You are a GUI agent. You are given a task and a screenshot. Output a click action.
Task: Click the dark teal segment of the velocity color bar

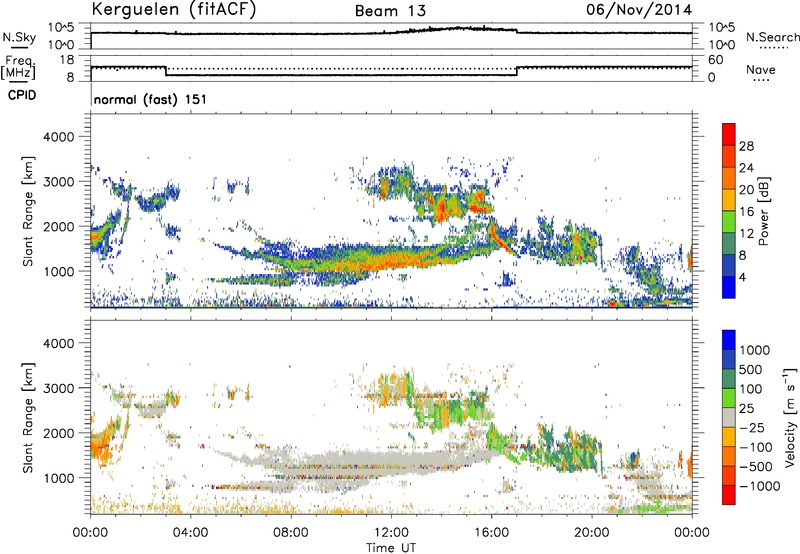click(729, 379)
